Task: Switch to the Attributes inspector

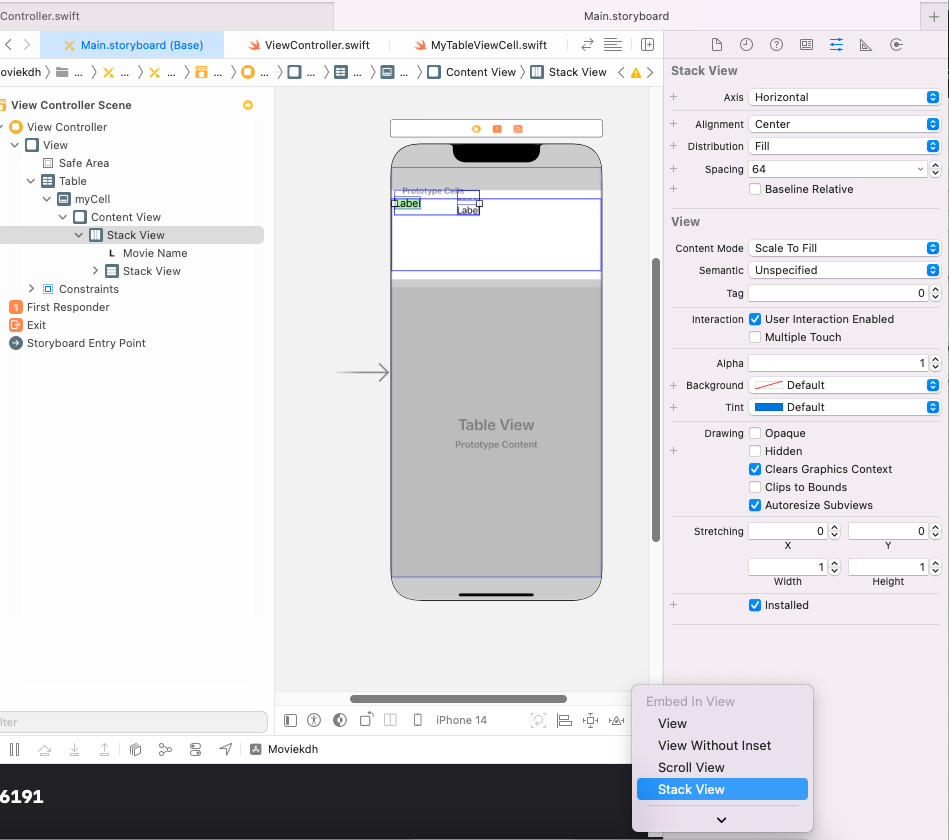Action: [x=836, y=45]
